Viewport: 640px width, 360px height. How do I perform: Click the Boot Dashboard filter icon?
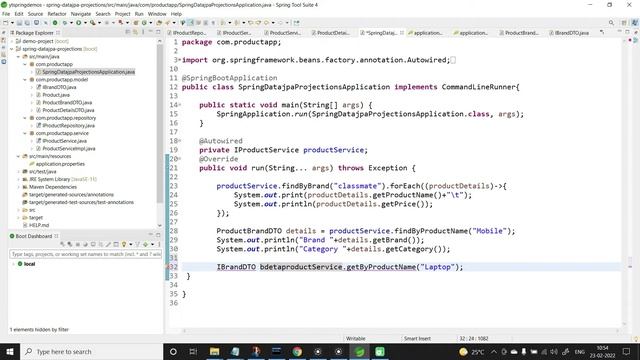click(x=138, y=244)
